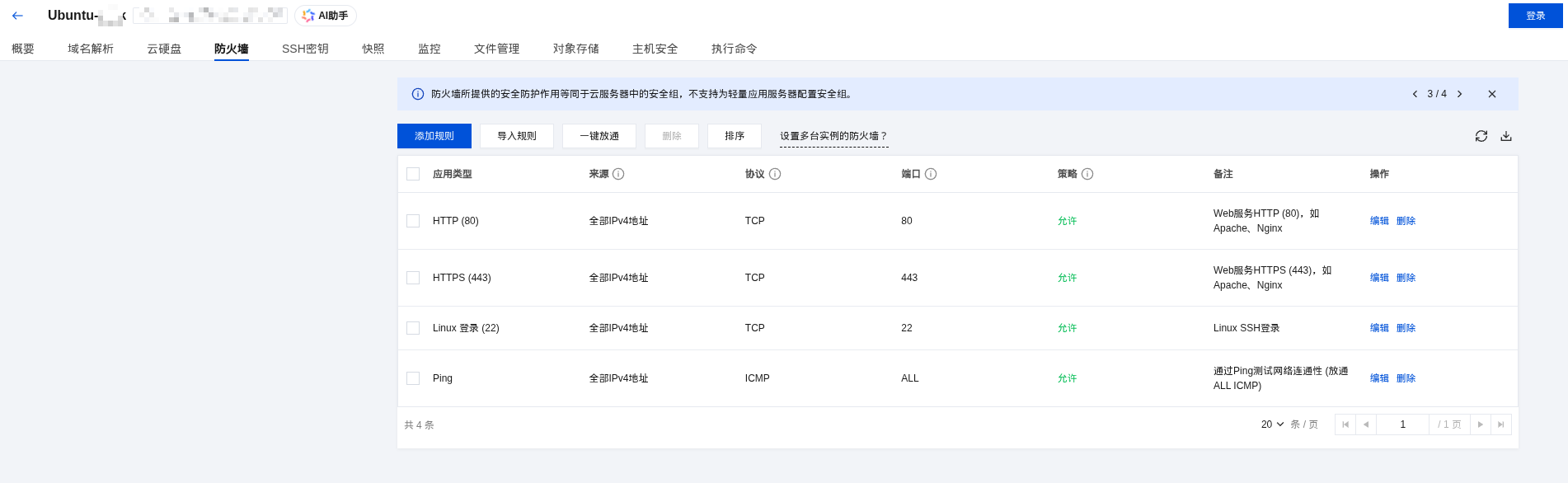Click info icon next to 协议
Viewport: 1568px width, 483px height.
point(775,174)
